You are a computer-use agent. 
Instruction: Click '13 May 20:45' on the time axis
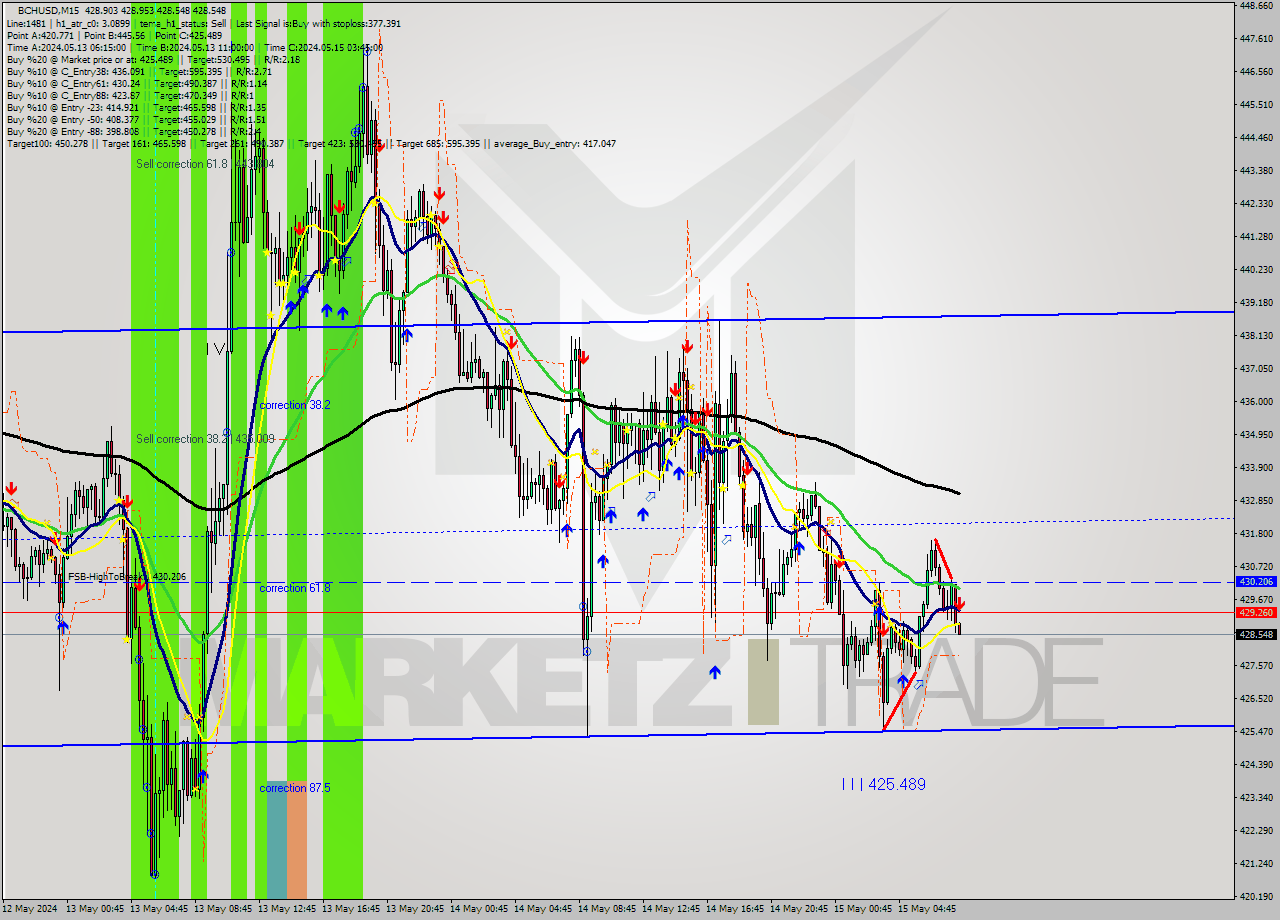(414, 909)
